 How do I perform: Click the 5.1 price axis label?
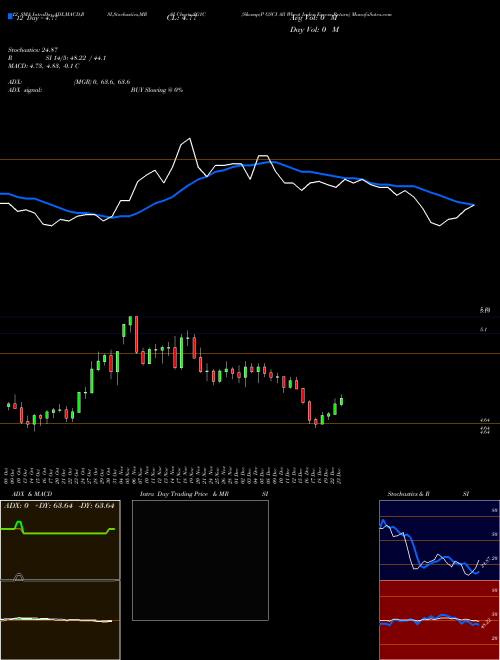click(x=483, y=330)
